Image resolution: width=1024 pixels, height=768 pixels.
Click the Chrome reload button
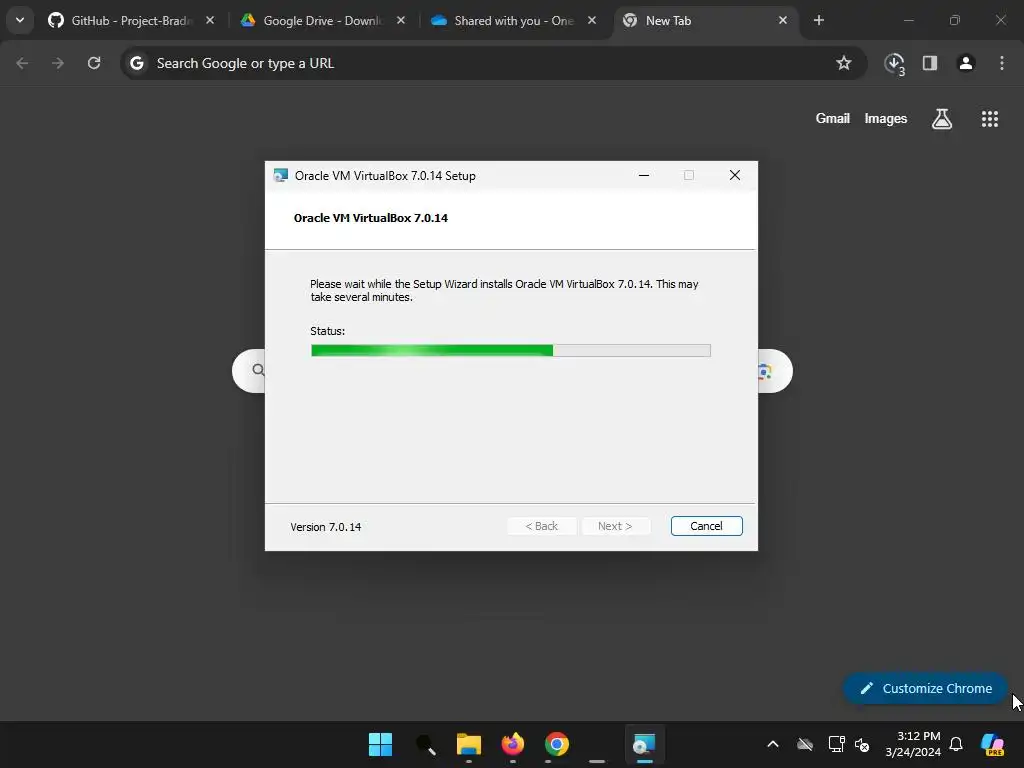(94, 63)
